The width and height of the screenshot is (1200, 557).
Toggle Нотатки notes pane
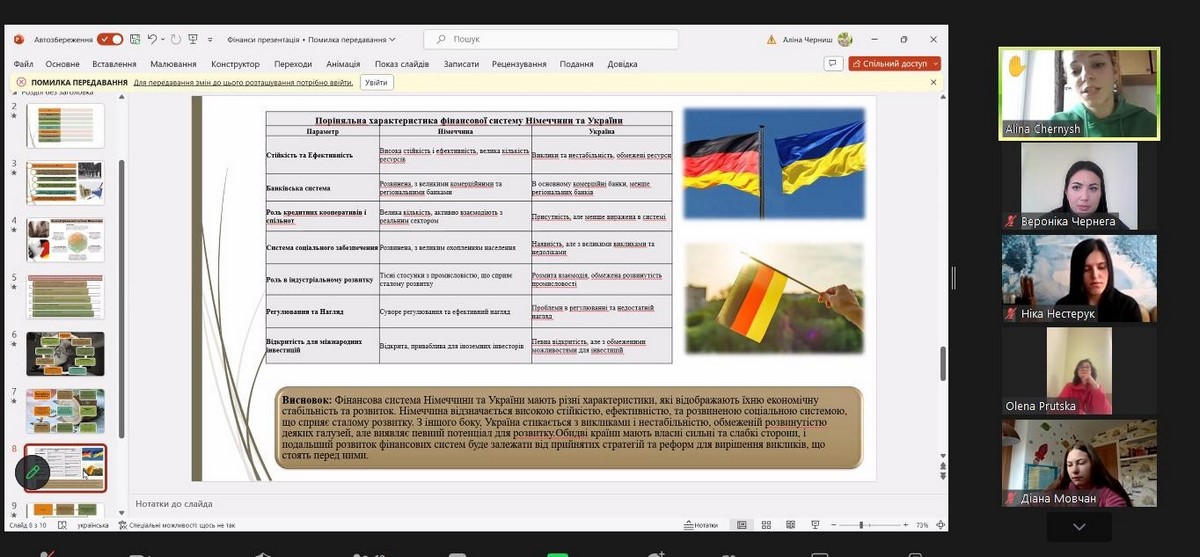[700, 525]
